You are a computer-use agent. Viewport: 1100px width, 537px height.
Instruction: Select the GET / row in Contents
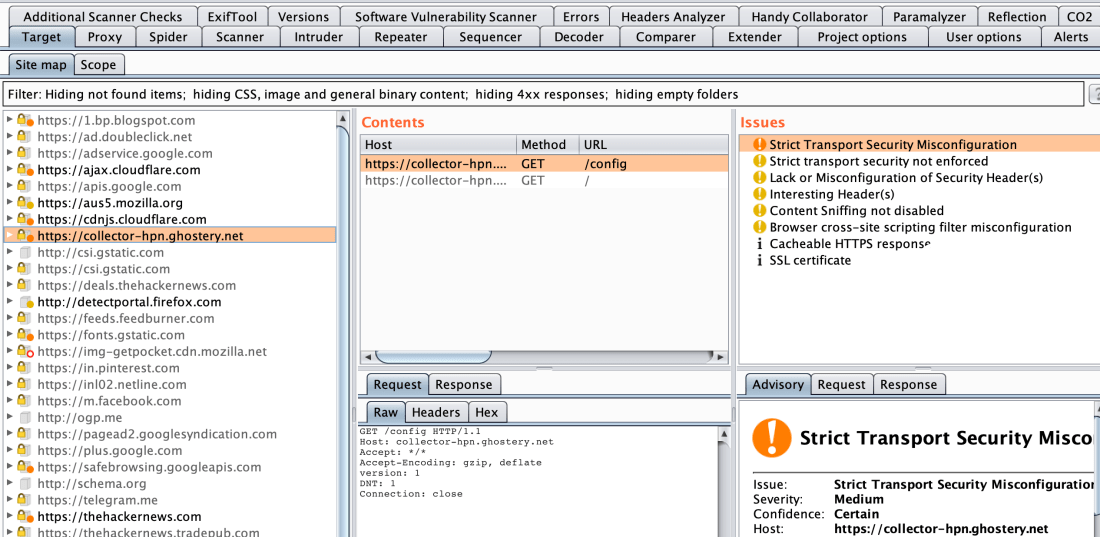pyautogui.click(x=544, y=180)
